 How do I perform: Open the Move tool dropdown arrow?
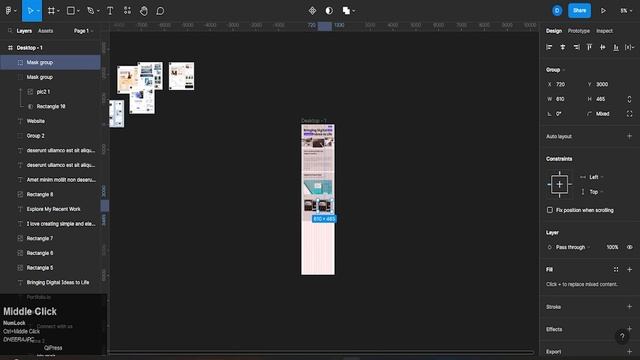pyautogui.click(x=38, y=11)
